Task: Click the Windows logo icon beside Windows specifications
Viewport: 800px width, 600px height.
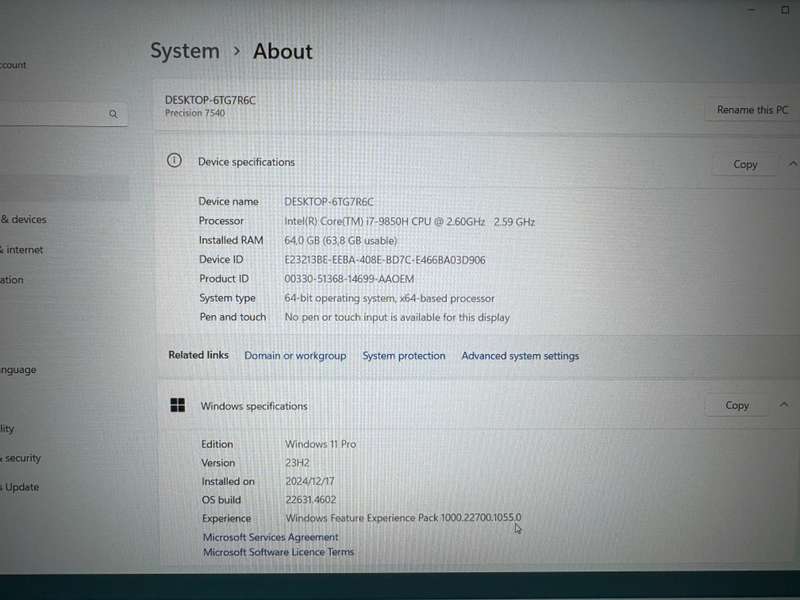Action: pos(178,405)
